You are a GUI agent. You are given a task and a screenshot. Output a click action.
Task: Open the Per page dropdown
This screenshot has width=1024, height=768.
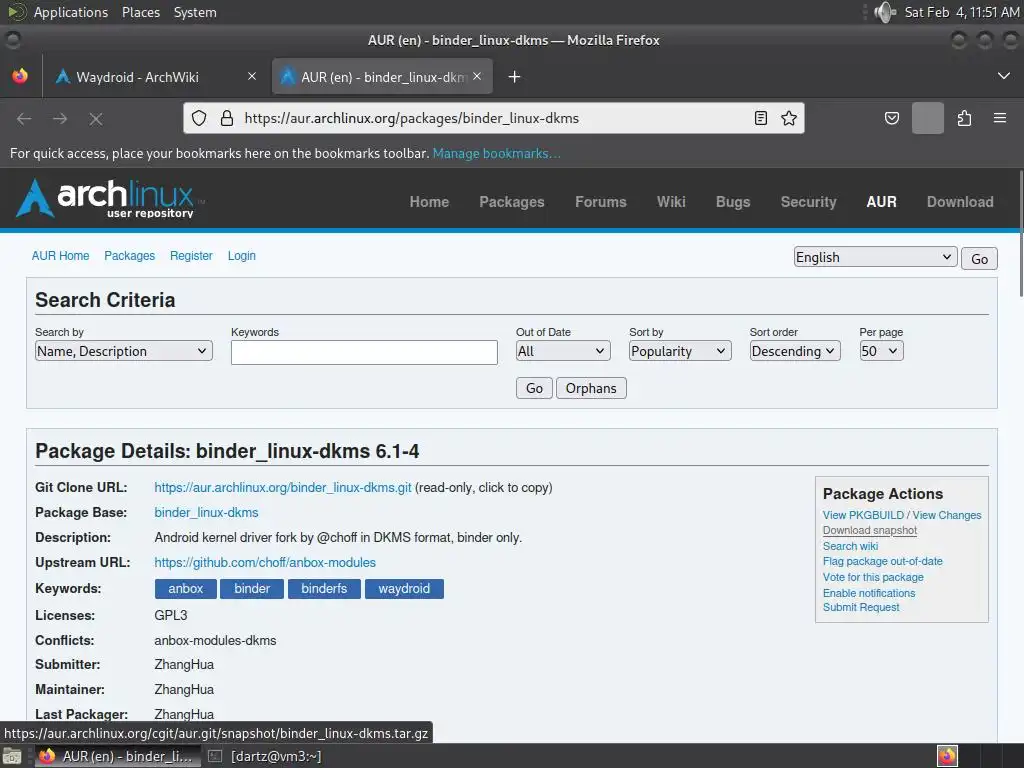click(x=881, y=351)
